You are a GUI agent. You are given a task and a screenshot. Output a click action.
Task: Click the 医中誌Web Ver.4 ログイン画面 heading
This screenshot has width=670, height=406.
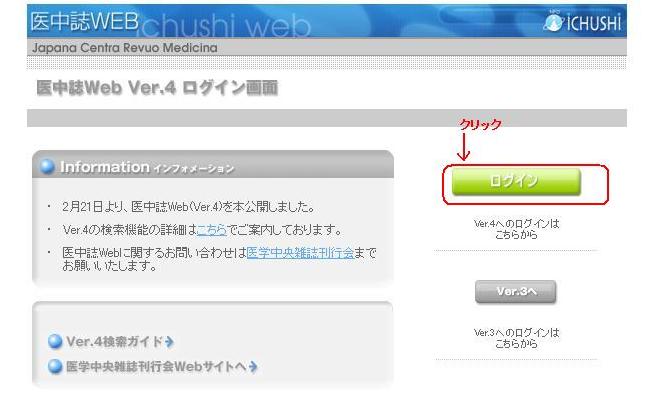tap(157, 88)
